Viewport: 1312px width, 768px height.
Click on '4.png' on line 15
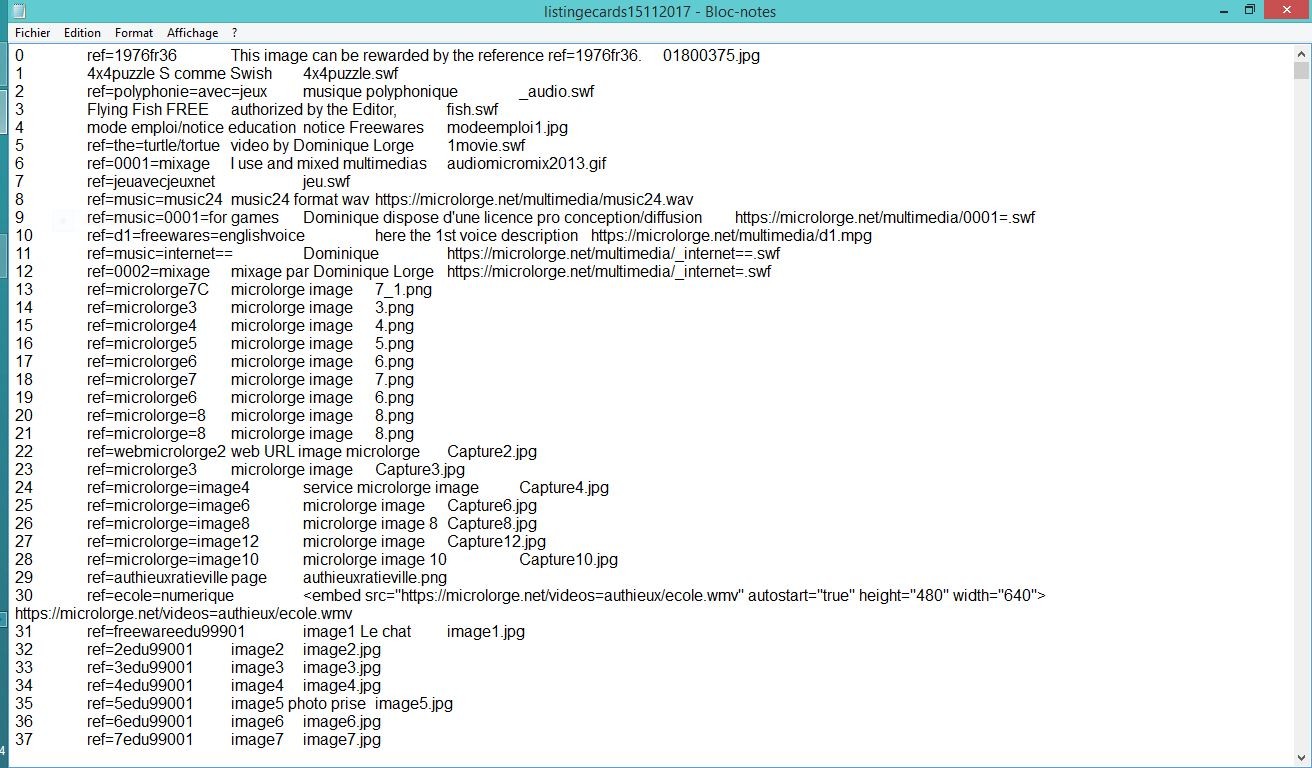394,326
